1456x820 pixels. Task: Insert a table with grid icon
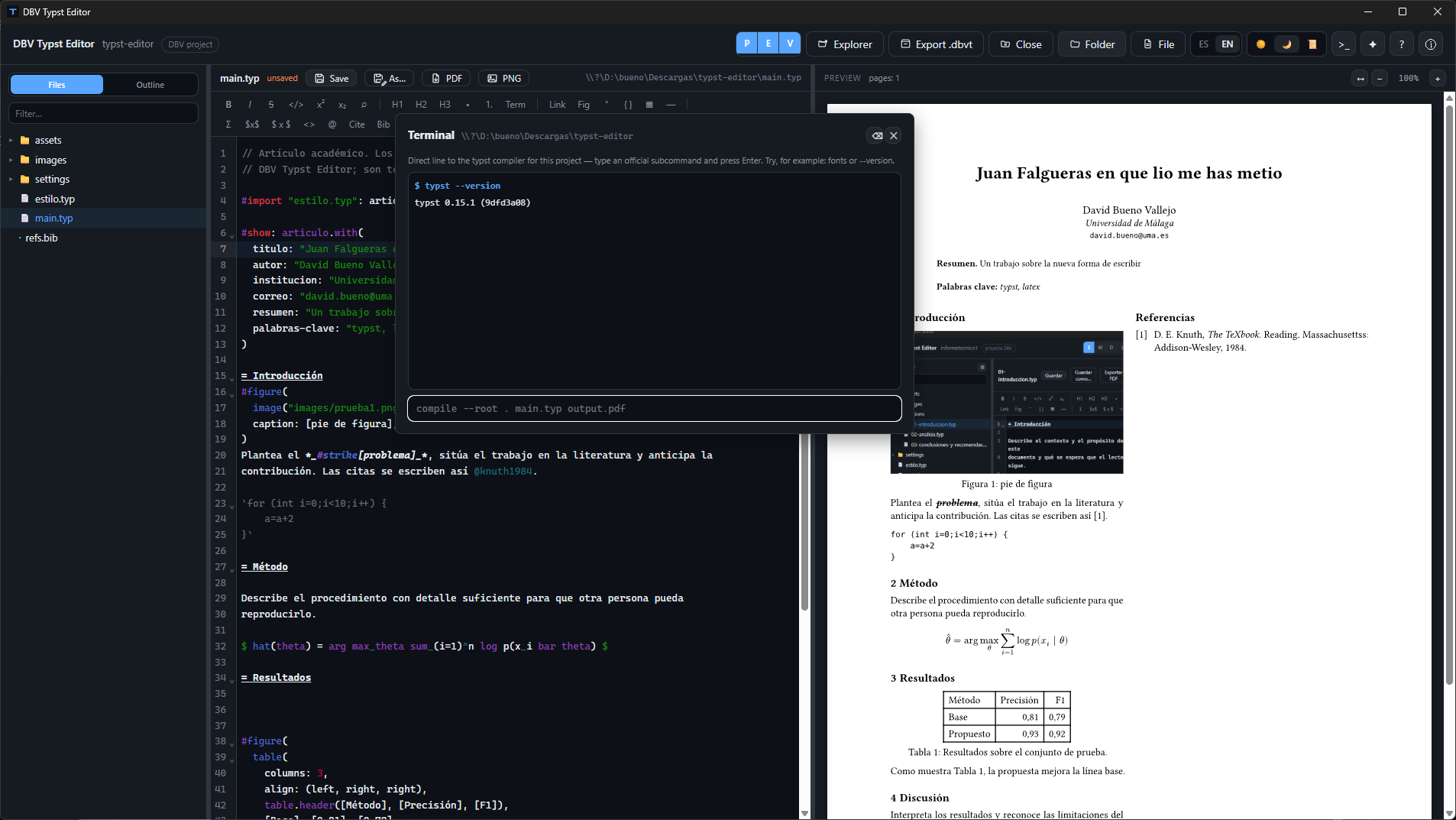(649, 105)
